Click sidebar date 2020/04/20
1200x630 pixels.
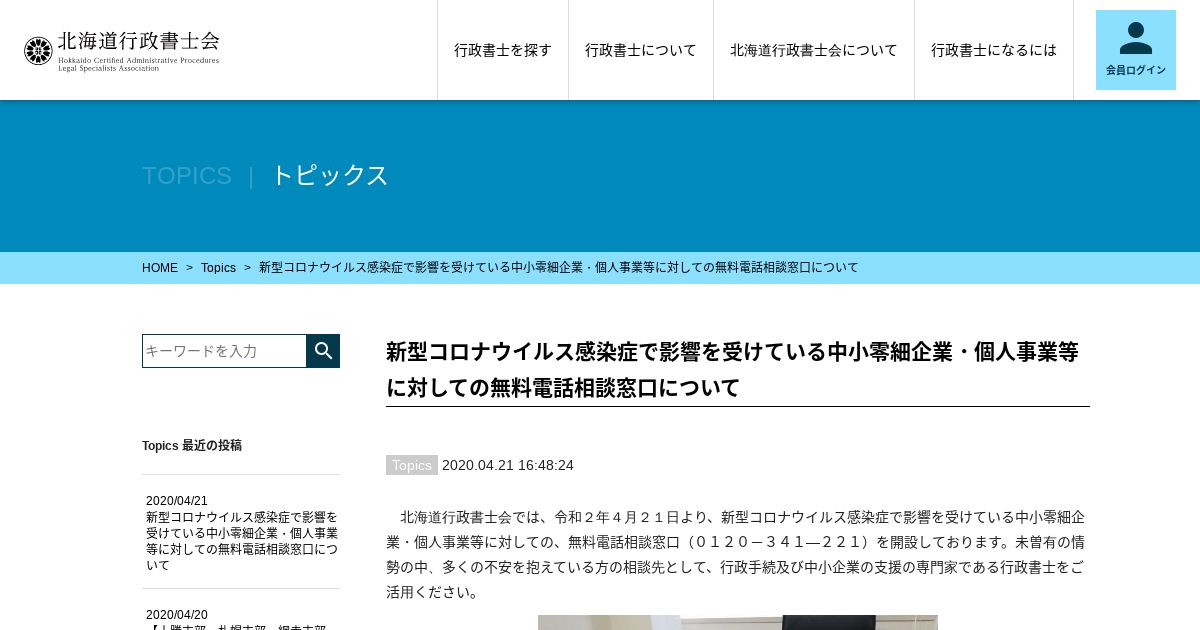pos(177,615)
